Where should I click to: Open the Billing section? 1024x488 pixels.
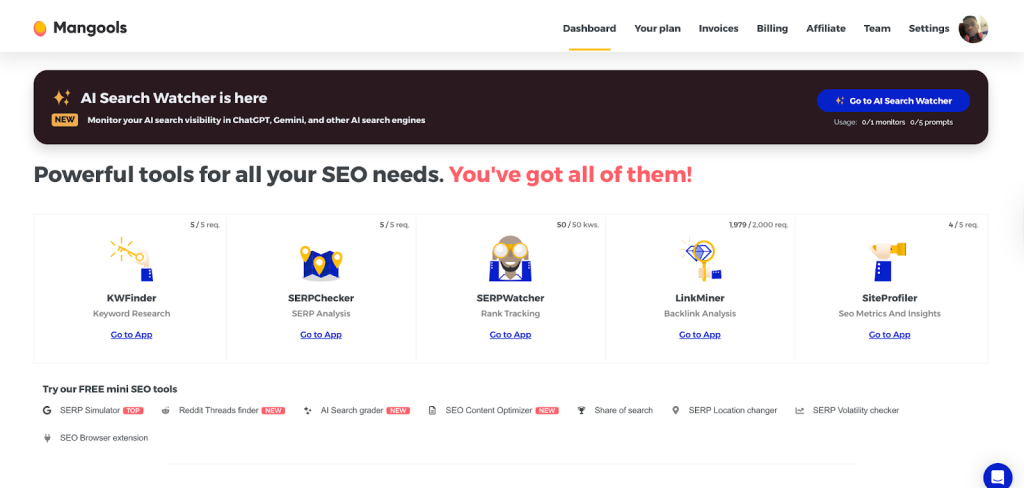click(x=772, y=28)
